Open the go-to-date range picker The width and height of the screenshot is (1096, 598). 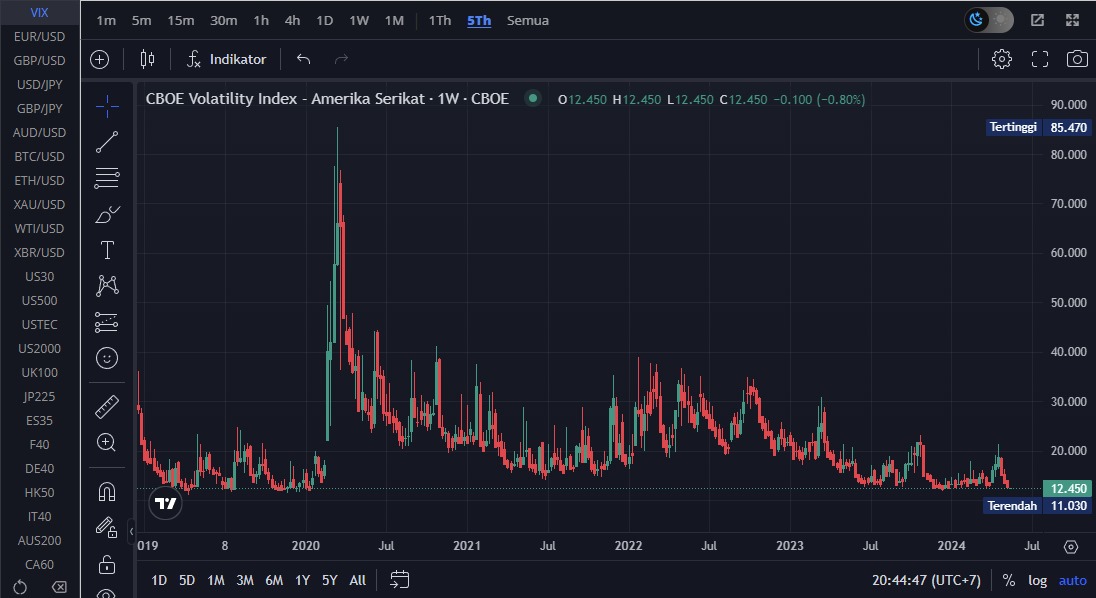click(x=400, y=580)
